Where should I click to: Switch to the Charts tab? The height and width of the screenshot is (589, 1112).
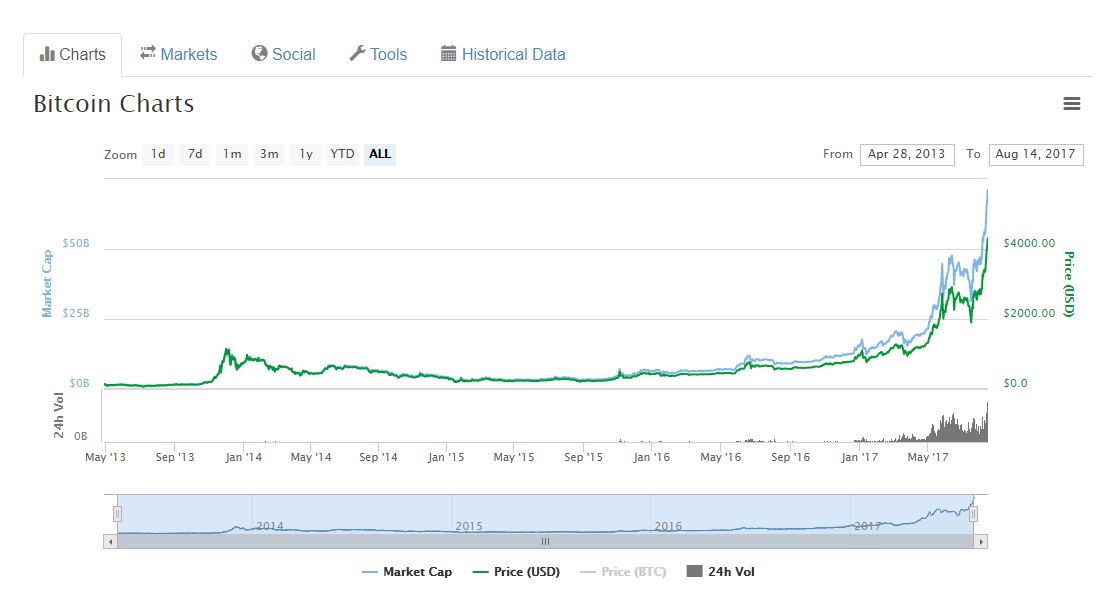(72, 55)
